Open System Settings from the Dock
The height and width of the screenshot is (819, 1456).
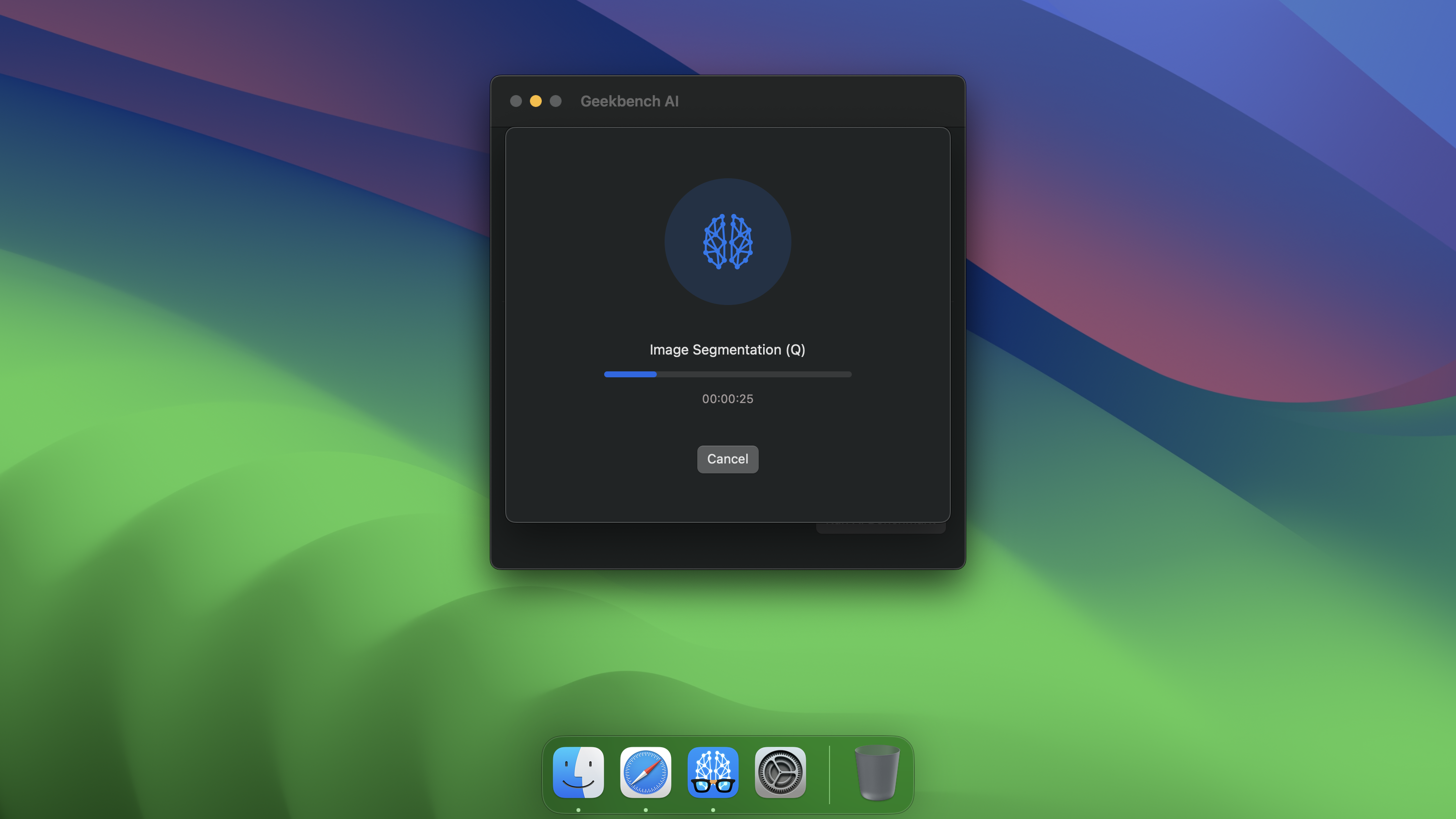click(780, 772)
